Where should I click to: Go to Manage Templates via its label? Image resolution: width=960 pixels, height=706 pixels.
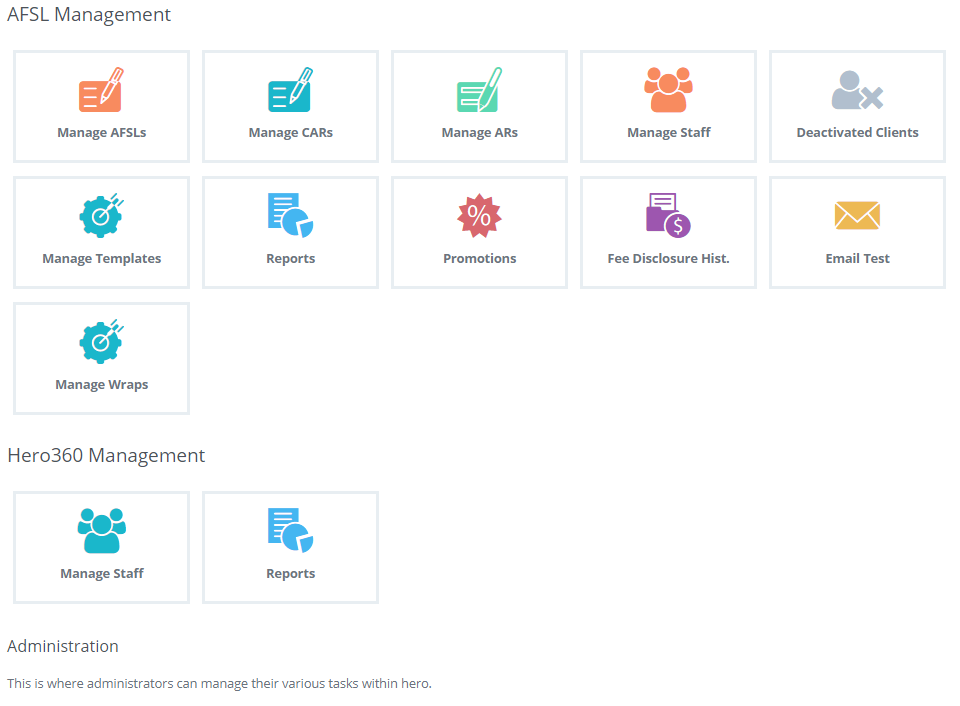102,258
